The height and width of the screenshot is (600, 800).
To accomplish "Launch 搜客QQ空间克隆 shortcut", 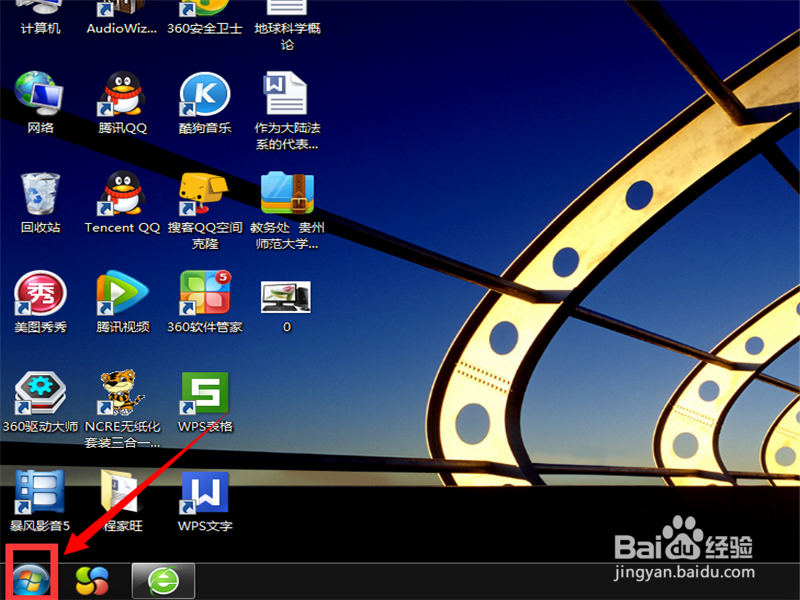I will [x=205, y=210].
